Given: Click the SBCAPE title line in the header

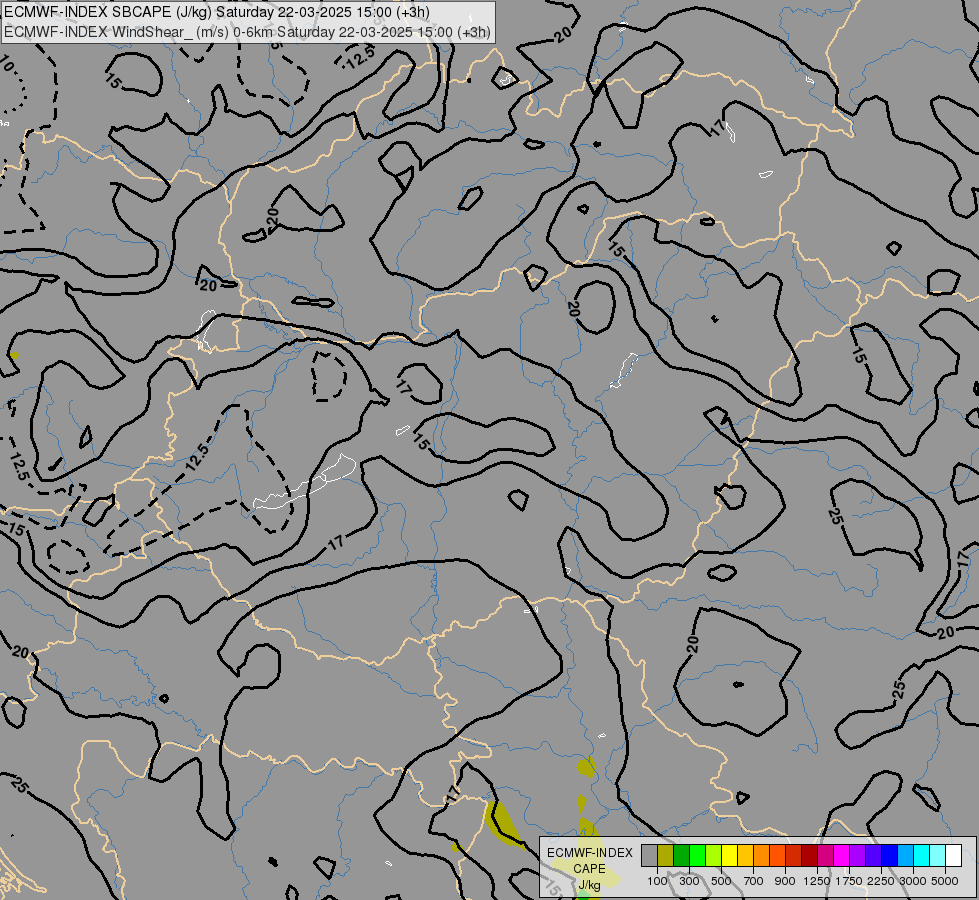Looking at the screenshot, I should (217, 12).
